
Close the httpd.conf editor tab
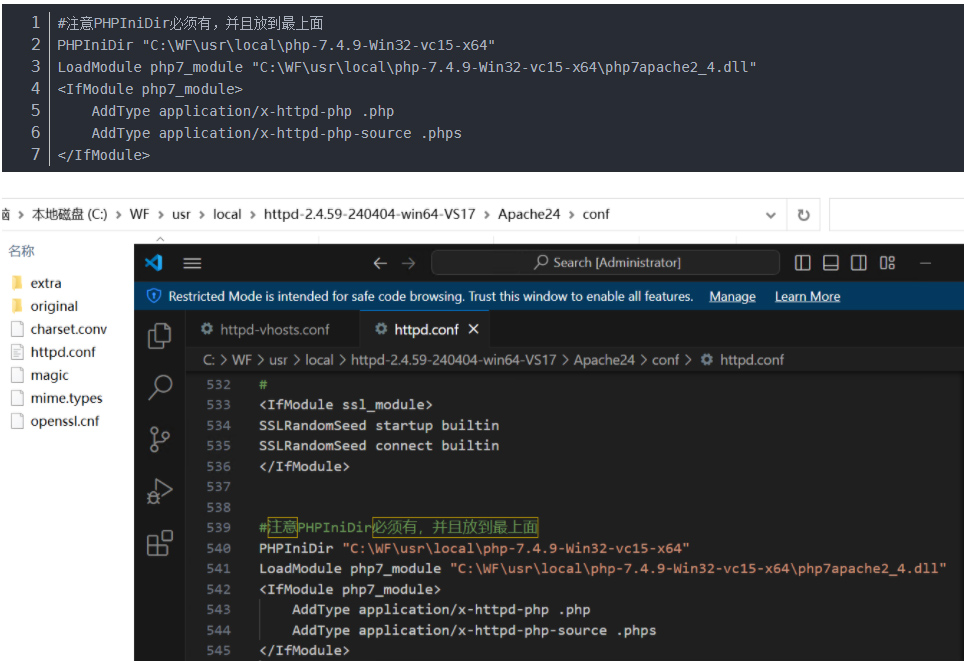coord(474,329)
